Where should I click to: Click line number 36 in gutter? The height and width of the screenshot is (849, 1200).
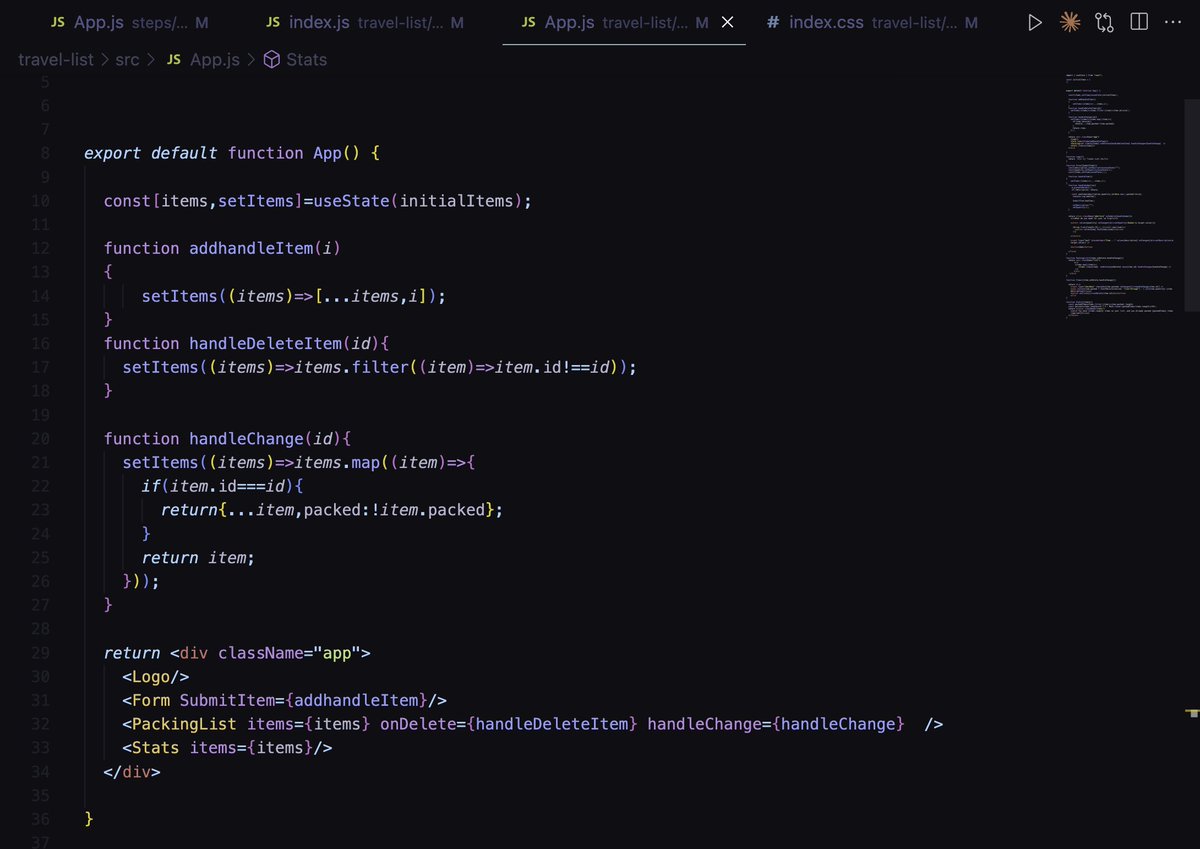41,819
